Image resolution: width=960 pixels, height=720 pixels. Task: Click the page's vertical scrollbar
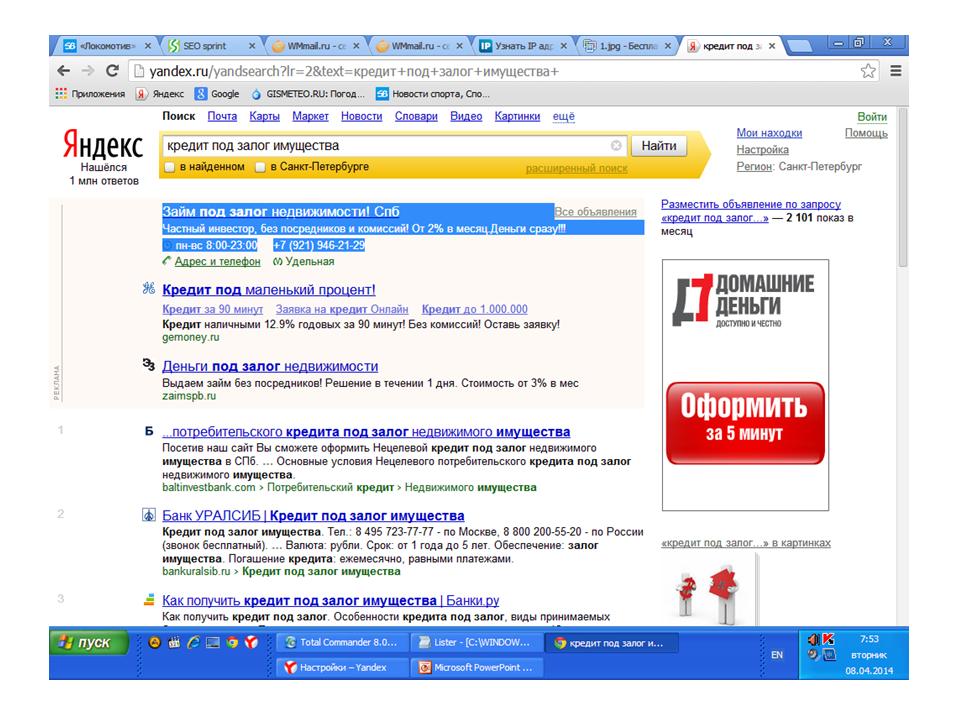pos(902,189)
